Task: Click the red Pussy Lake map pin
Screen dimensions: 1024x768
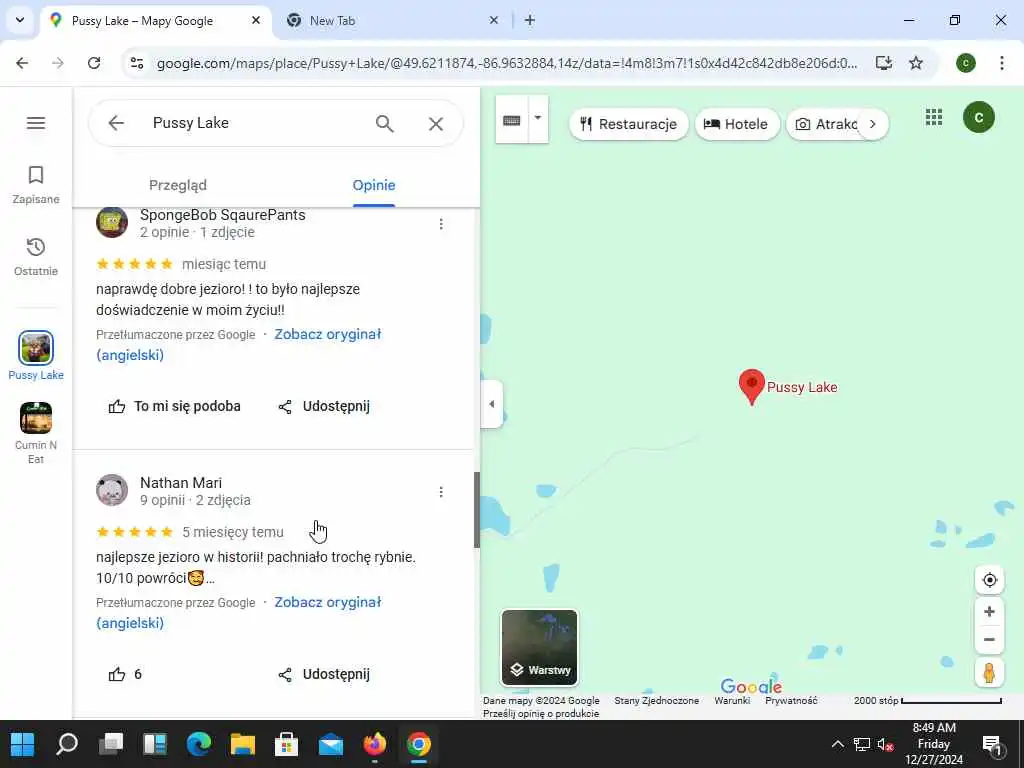Action: [752, 387]
